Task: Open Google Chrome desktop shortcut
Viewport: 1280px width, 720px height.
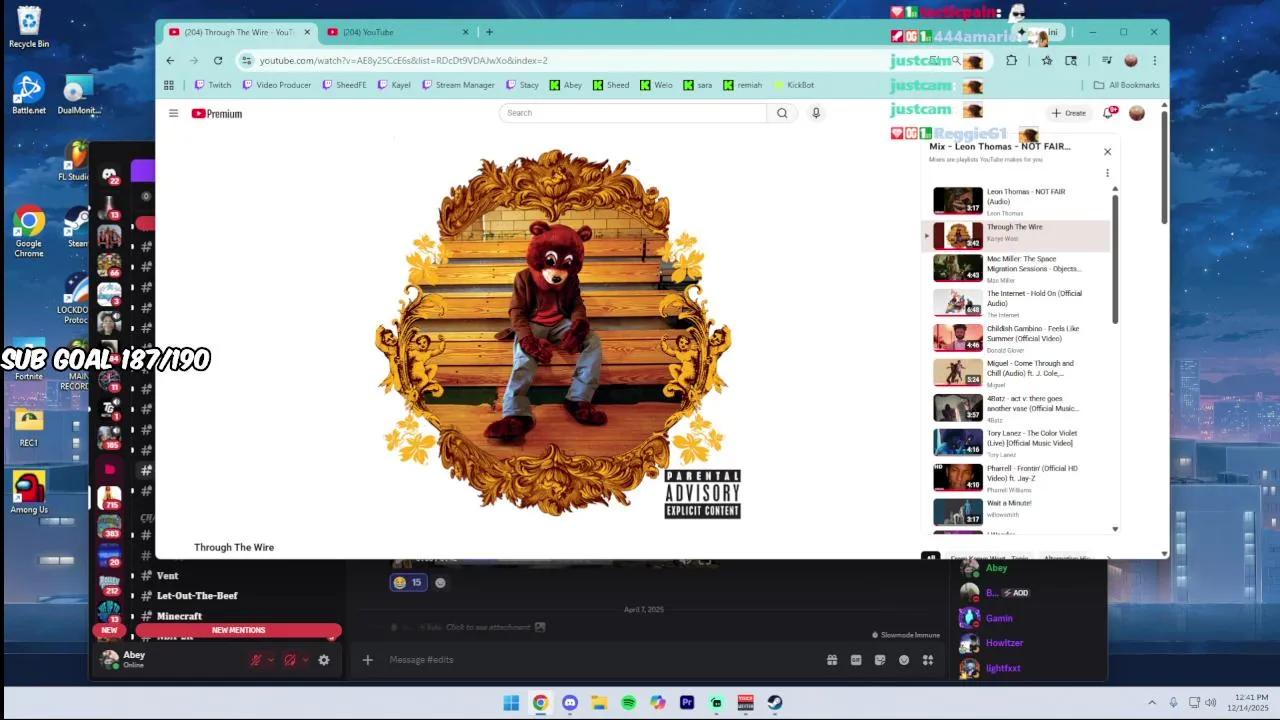Action: [29, 232]
